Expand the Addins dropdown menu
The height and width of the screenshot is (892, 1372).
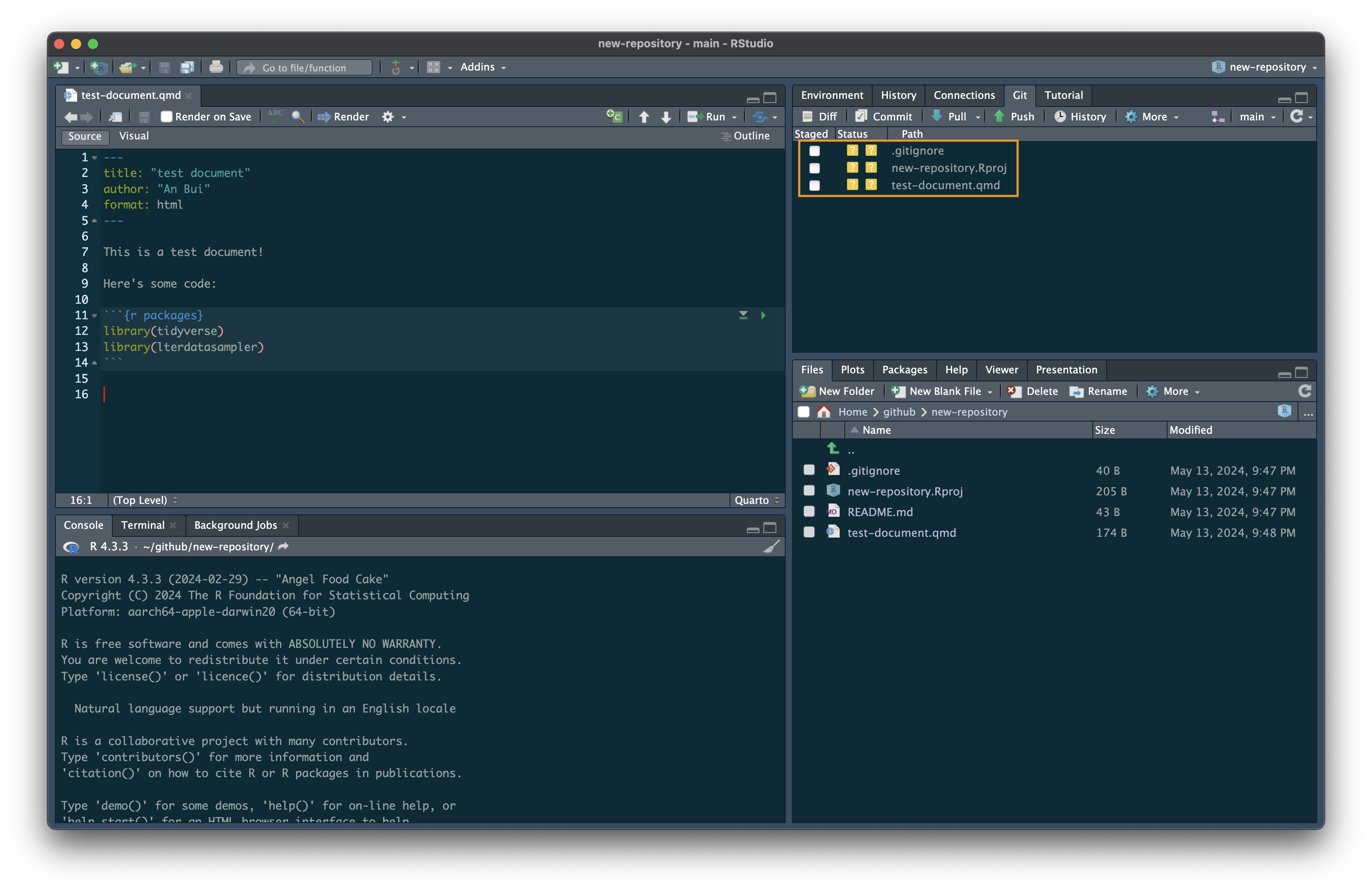click(x=482, y=68)
